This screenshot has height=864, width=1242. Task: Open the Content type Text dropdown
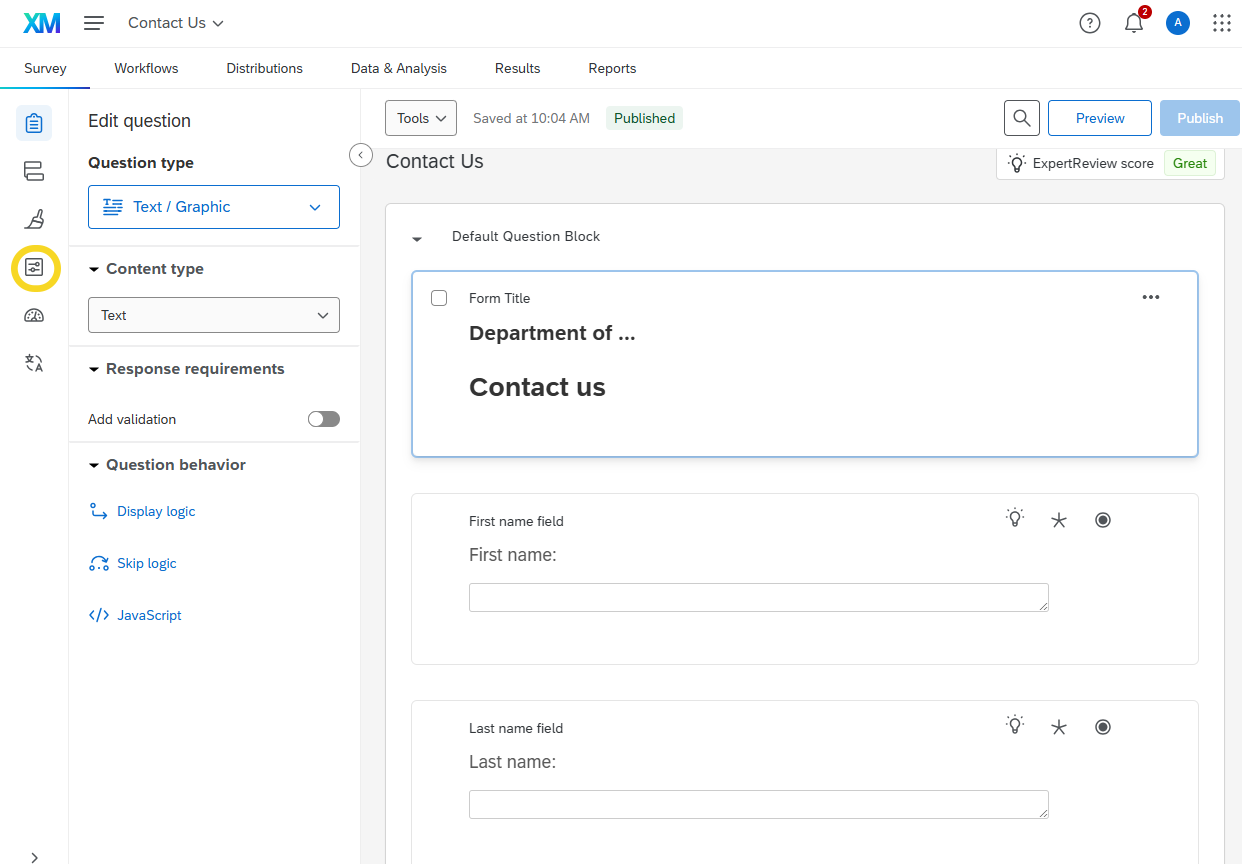(x=214, y=315)
